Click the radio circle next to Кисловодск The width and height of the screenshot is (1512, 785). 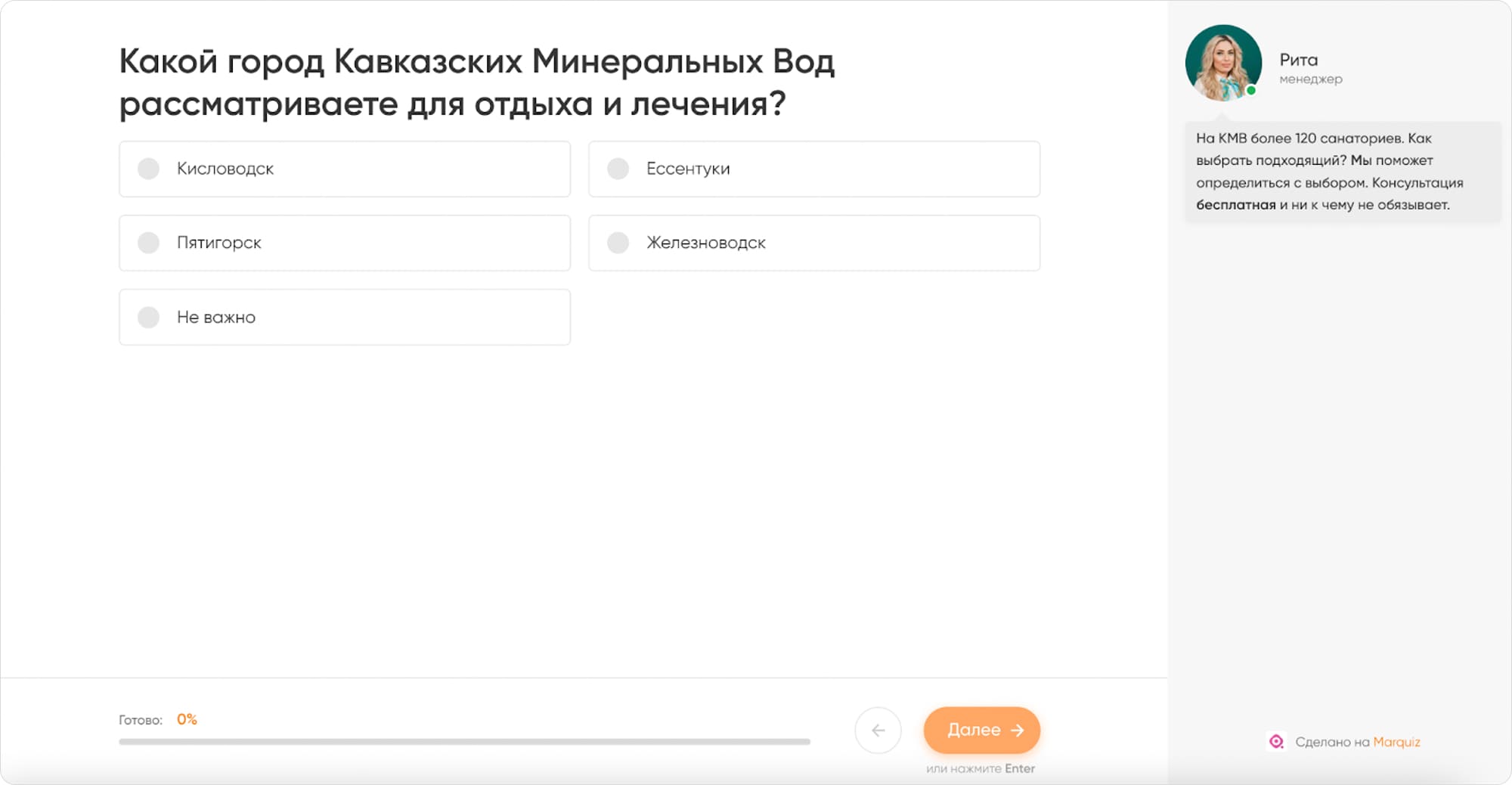(148, 169)
